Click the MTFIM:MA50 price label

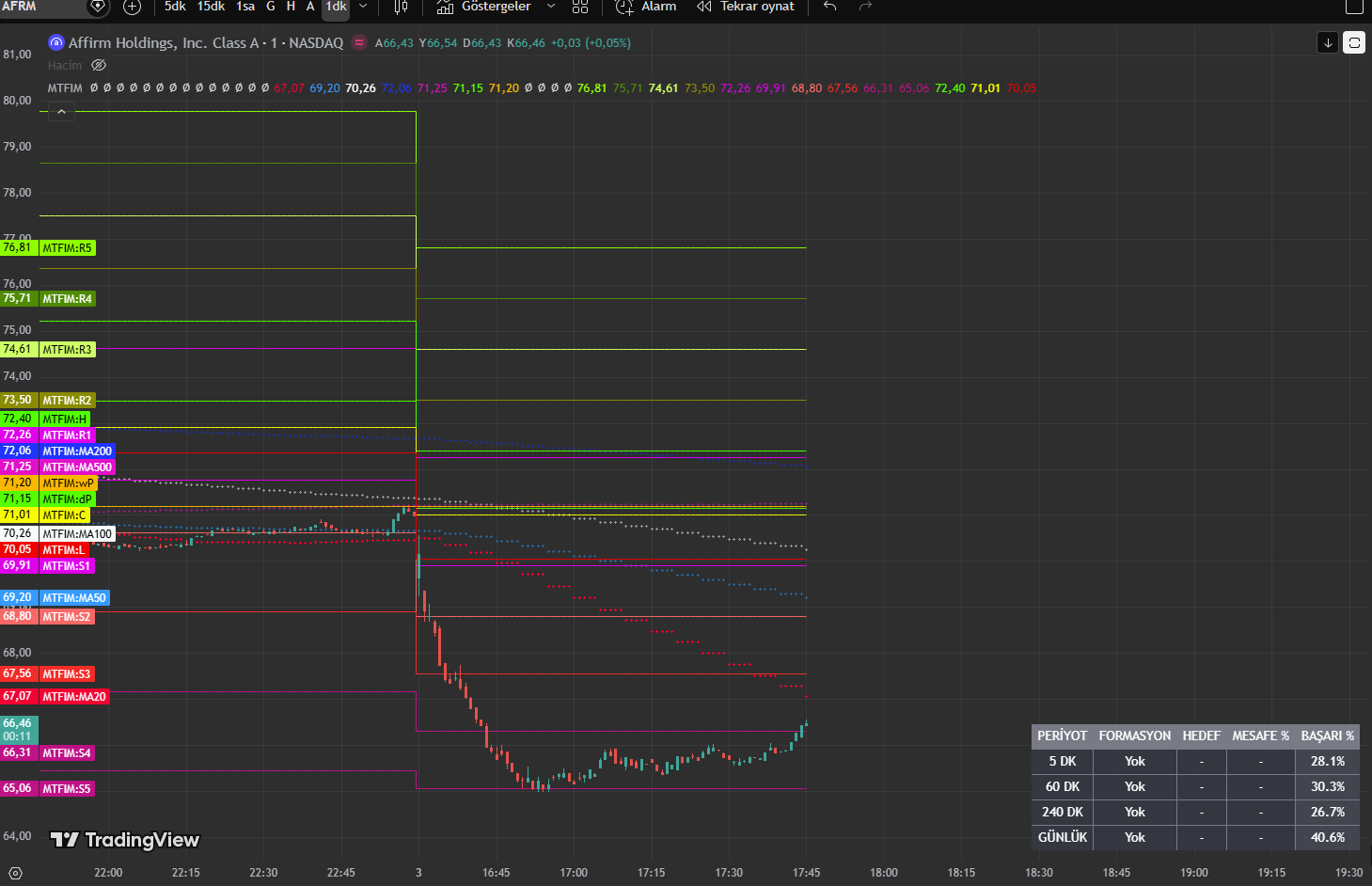click(x=74, y=598)
